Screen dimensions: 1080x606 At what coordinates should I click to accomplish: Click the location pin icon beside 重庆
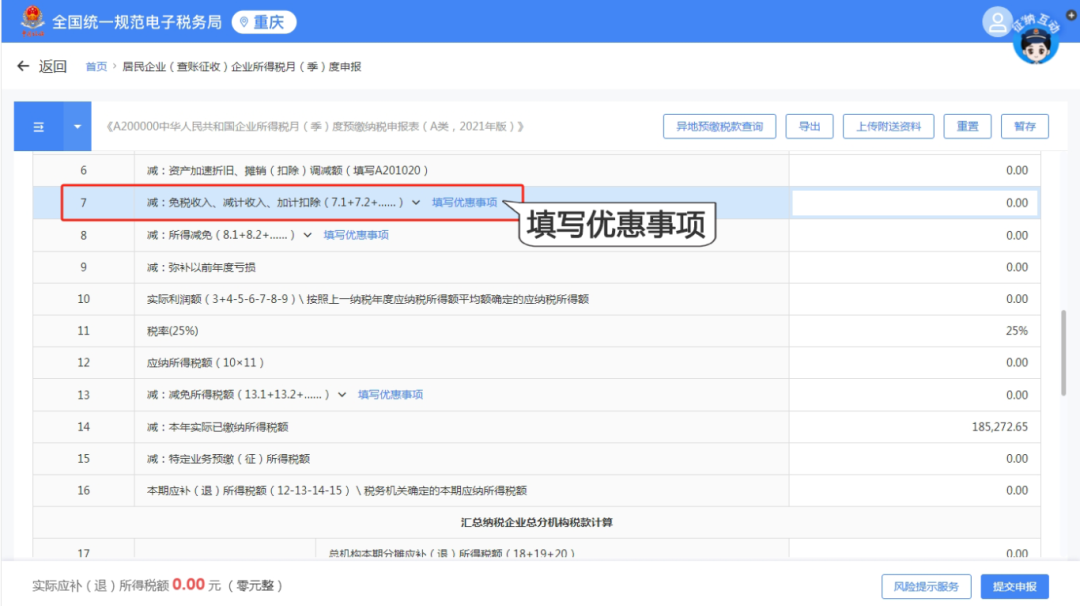(244, 22)
